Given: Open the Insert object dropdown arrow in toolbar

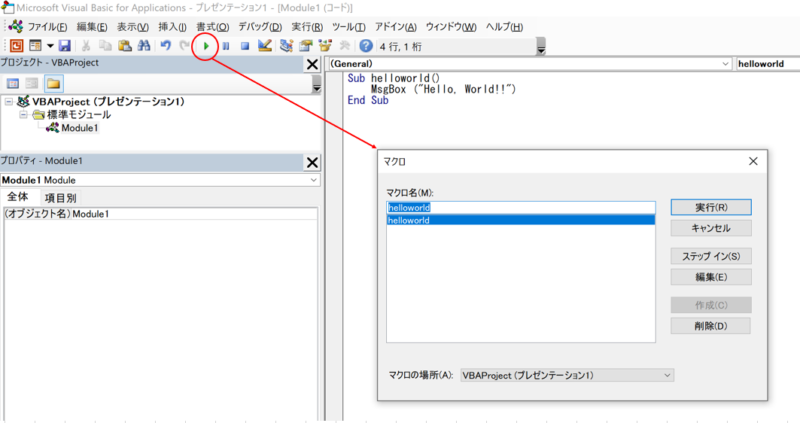Looking at the screenshot, I should click(x=50, y=46).
